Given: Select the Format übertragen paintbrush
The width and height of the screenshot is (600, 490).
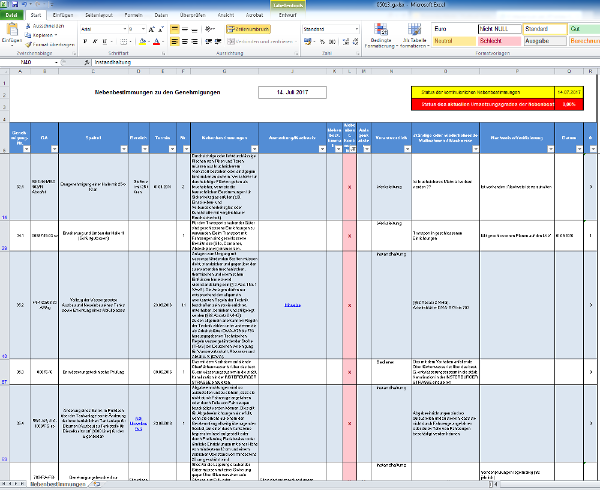Looking at the screenshot, I should click(x=29, y=45).
